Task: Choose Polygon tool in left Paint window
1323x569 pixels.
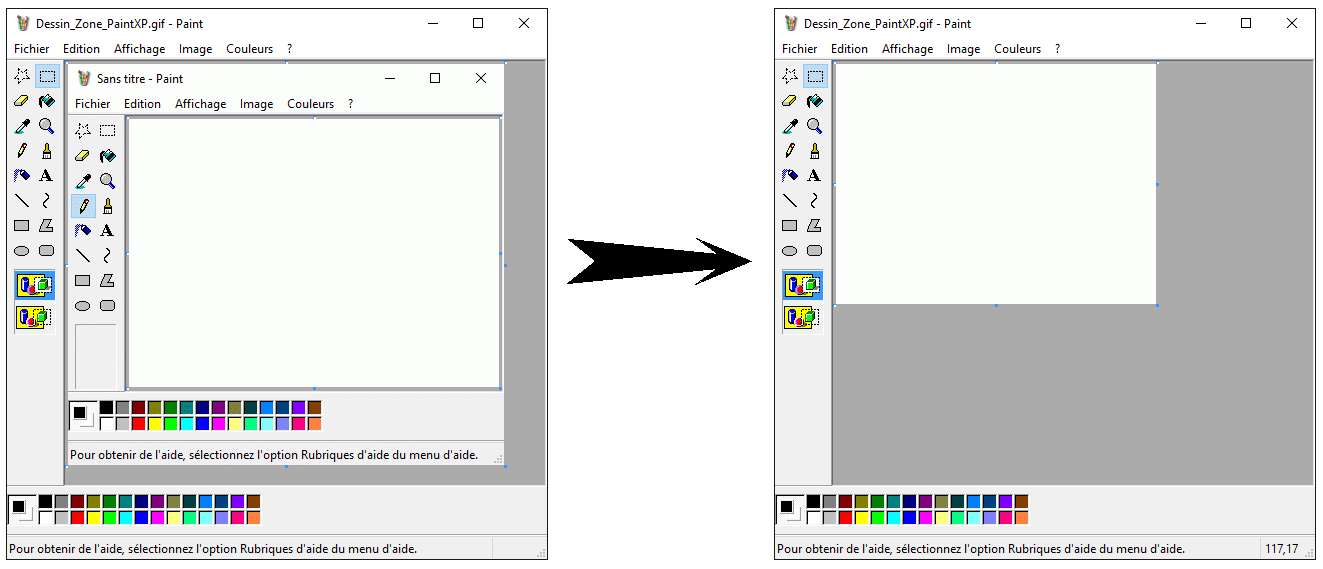Action: click(x=46, y=226)
